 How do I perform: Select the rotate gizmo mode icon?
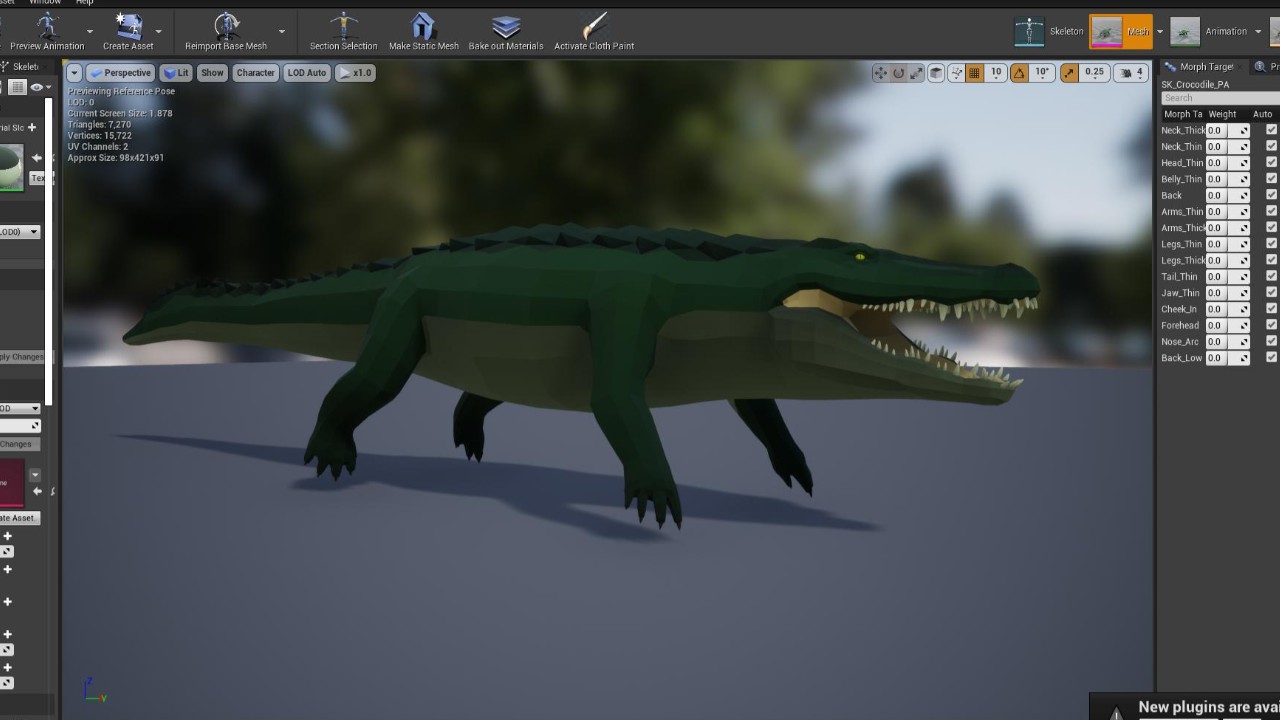pos(898,73)
